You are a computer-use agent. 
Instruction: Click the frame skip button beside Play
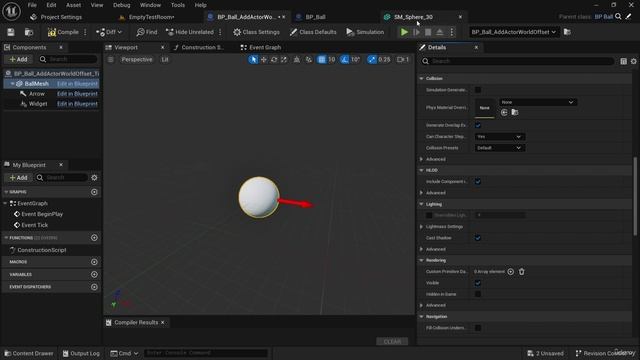point(416,32)
